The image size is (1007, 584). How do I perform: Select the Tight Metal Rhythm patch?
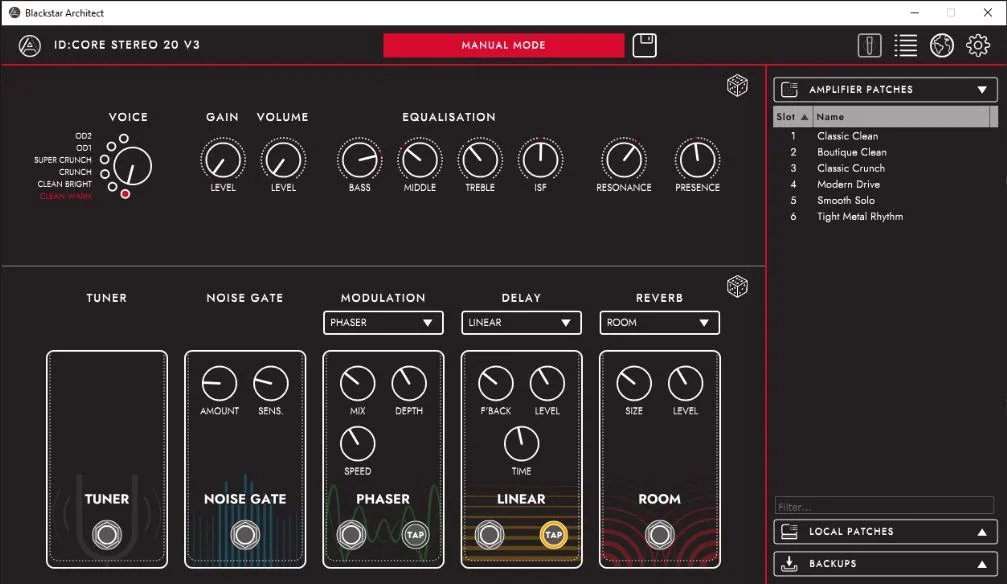tap(859, 216)
